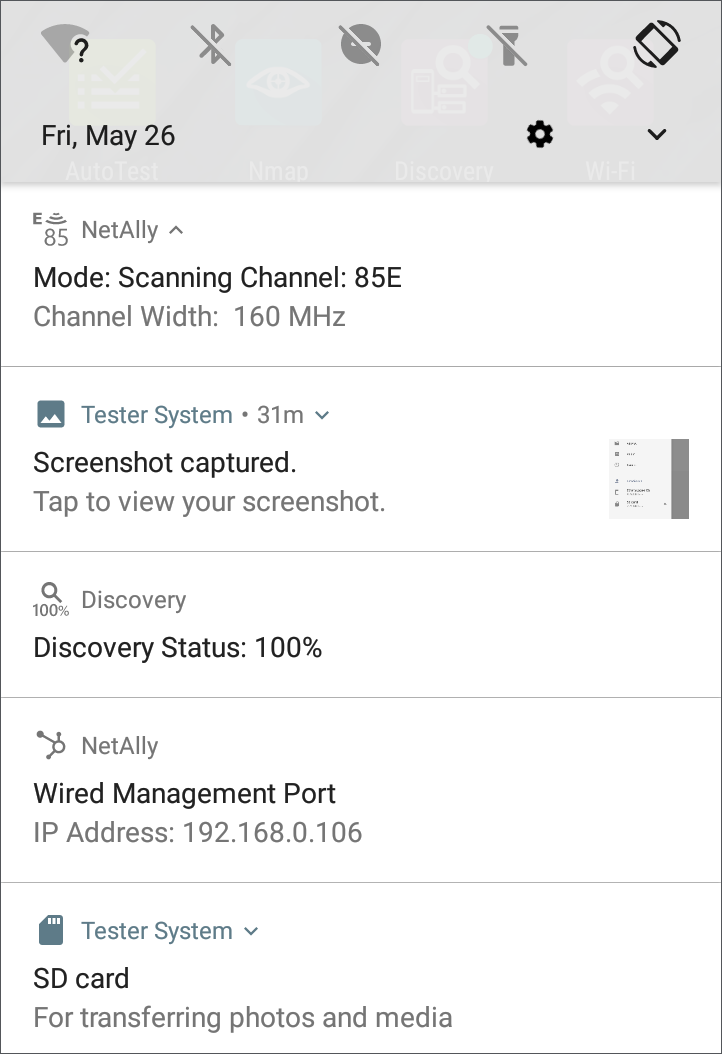Open settings with the gear icon
722x1054 pixels.
click(540, 134)
